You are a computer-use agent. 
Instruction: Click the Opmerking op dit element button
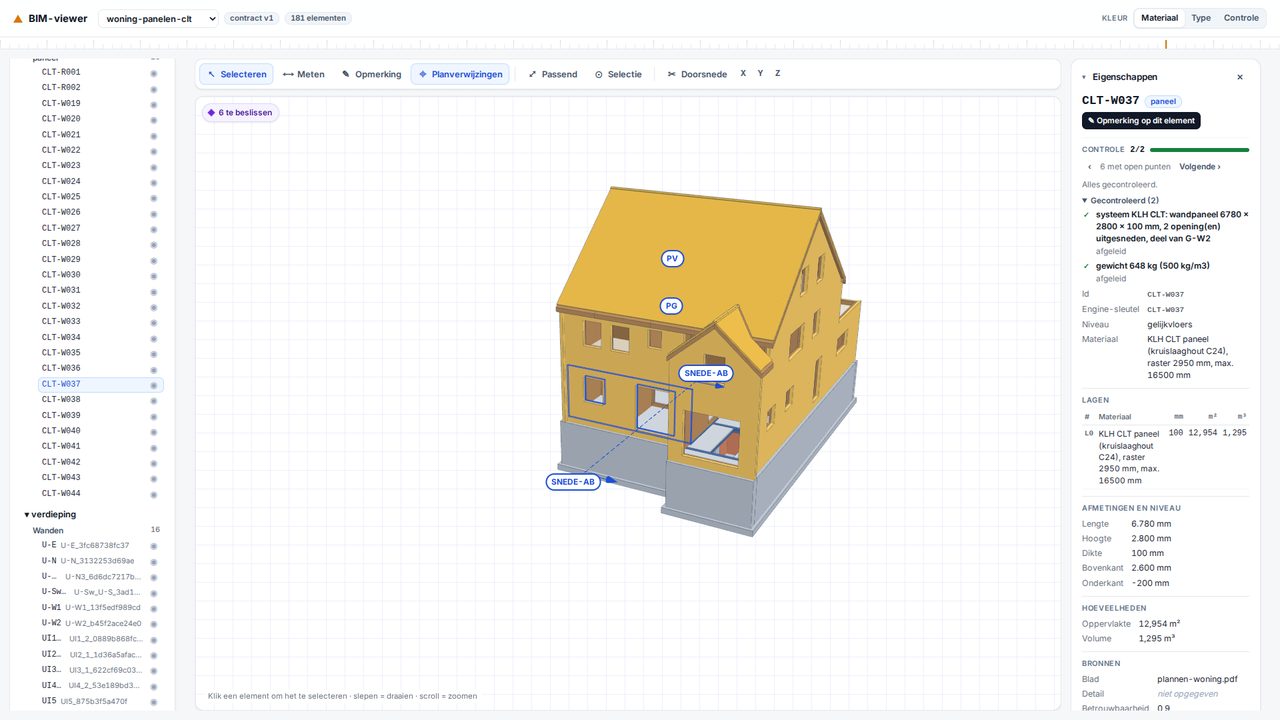(x=1141, y=121)
